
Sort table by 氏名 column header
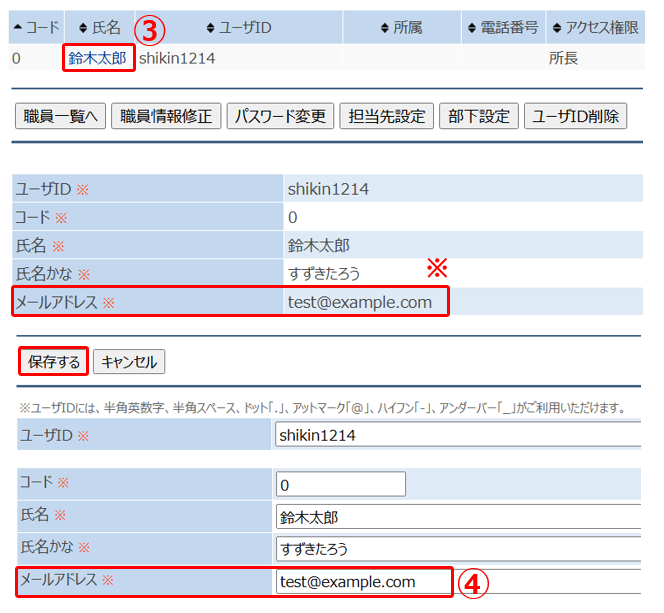98,28
